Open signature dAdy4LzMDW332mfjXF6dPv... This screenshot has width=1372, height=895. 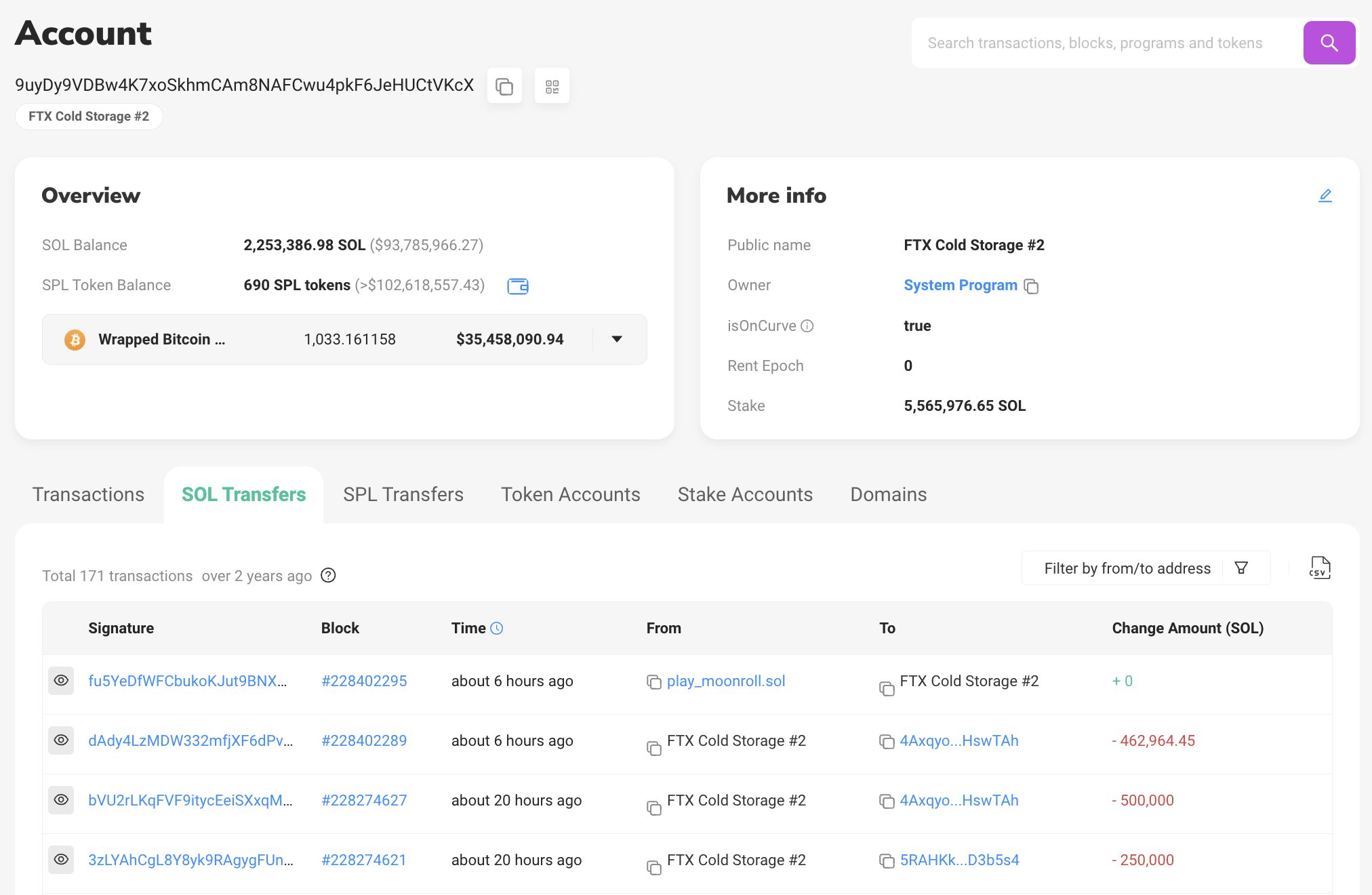click(190, 741)
